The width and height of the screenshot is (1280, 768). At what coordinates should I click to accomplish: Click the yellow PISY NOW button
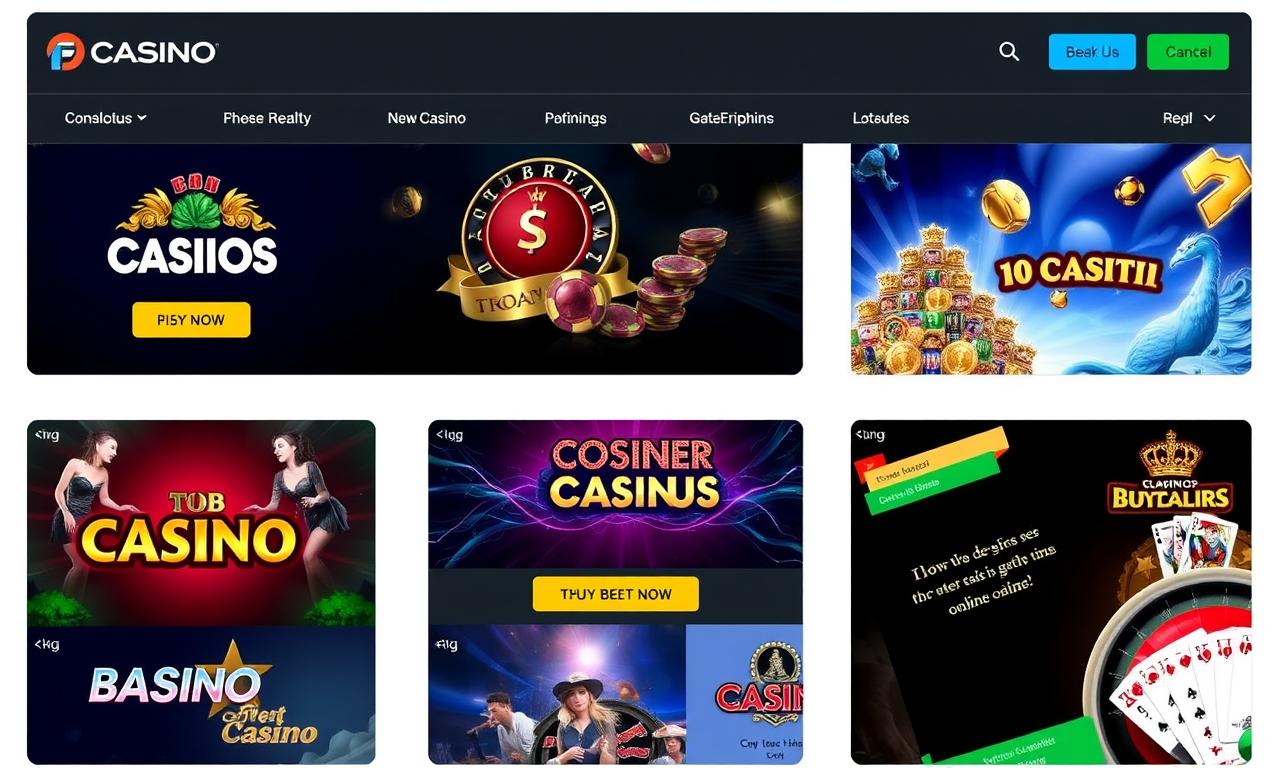tap(191, 320)
